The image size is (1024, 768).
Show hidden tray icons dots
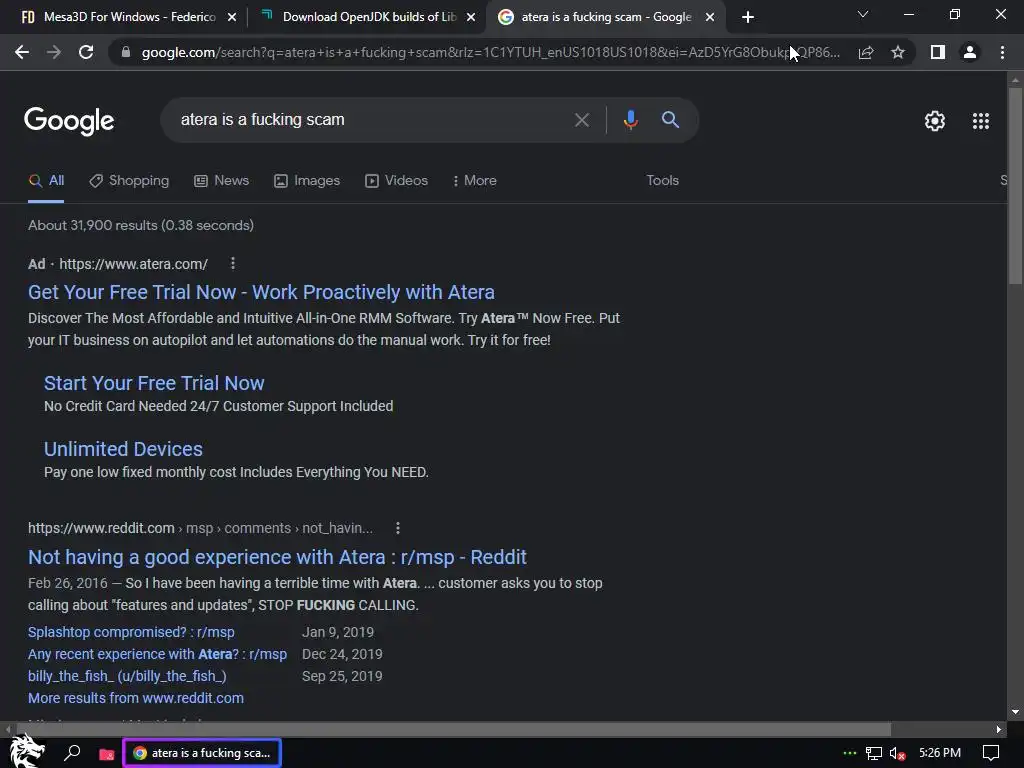click(x=850, y=753)
